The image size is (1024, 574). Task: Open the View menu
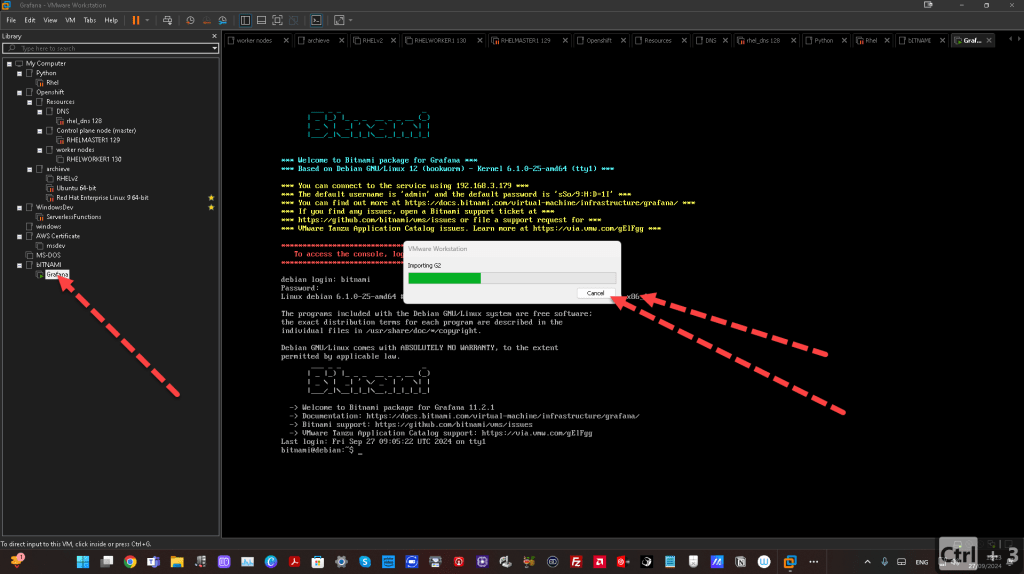pyautogui.click(x=50, y=20)
